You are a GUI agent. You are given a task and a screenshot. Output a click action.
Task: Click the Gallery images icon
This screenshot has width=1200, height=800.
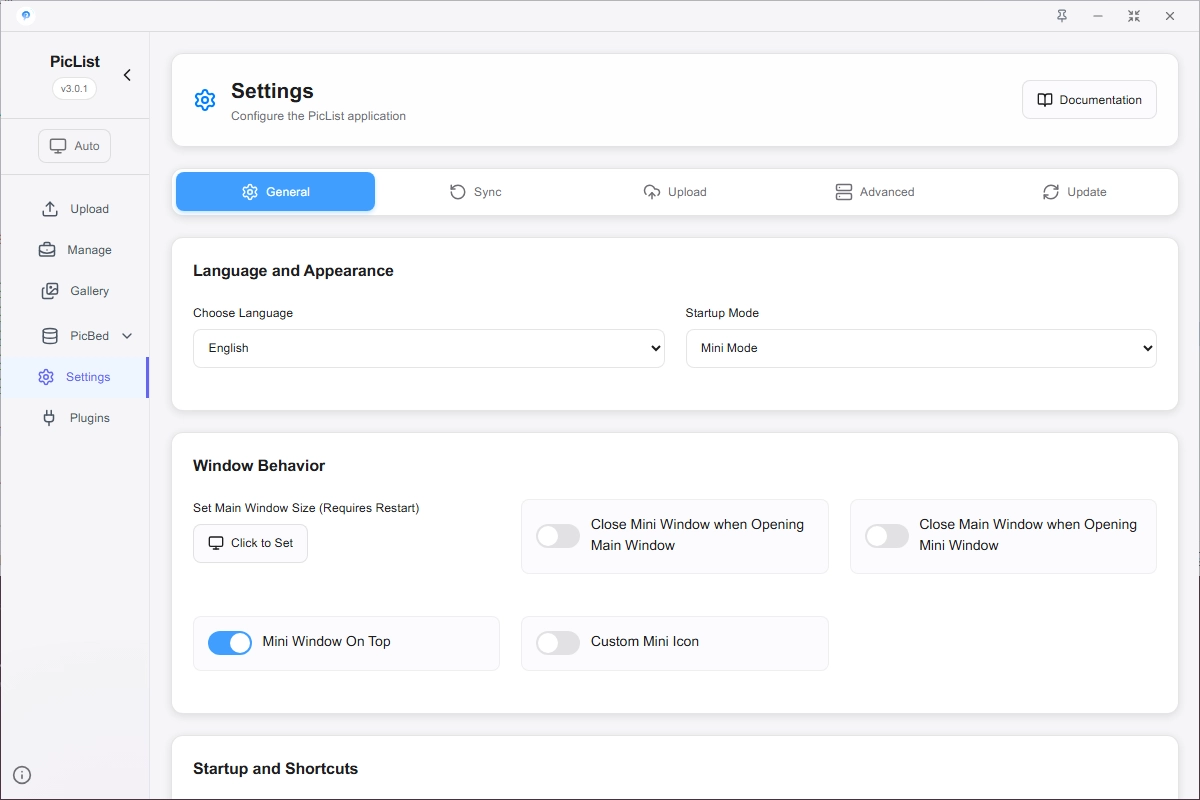[x=50, y=291]
